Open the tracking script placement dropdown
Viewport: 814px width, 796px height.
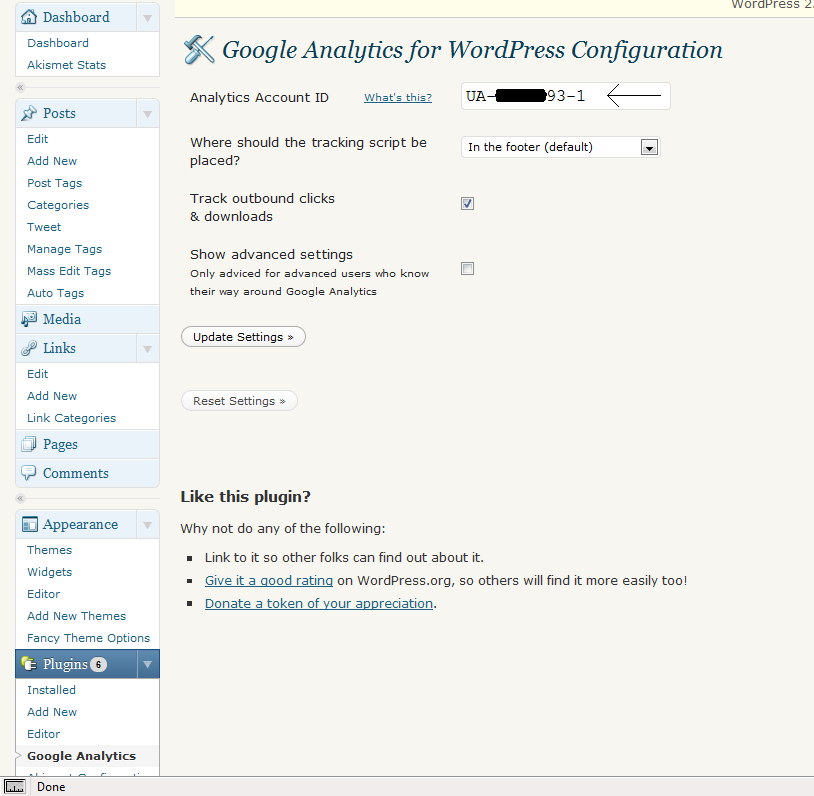[x=561, y=147]
